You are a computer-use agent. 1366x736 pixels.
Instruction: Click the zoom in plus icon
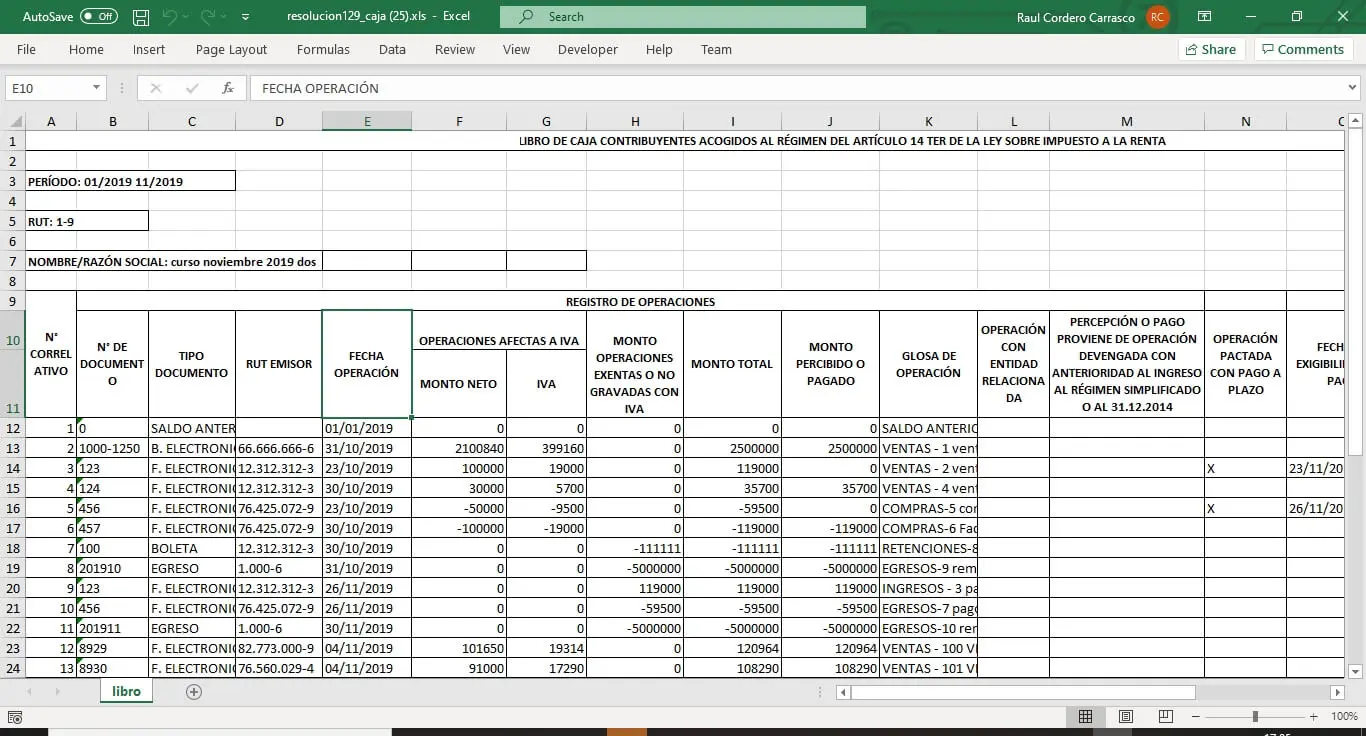(1313, 717)
